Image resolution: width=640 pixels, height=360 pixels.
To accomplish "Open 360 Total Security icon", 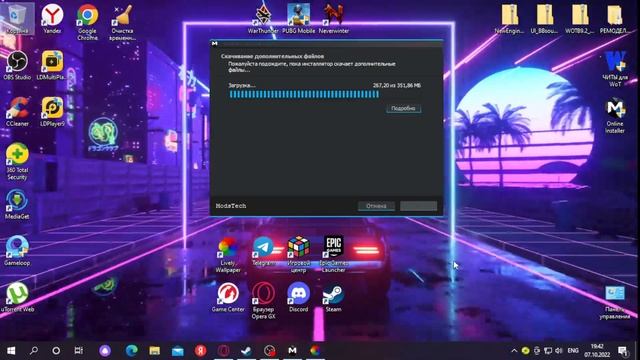I will point(17,161).
